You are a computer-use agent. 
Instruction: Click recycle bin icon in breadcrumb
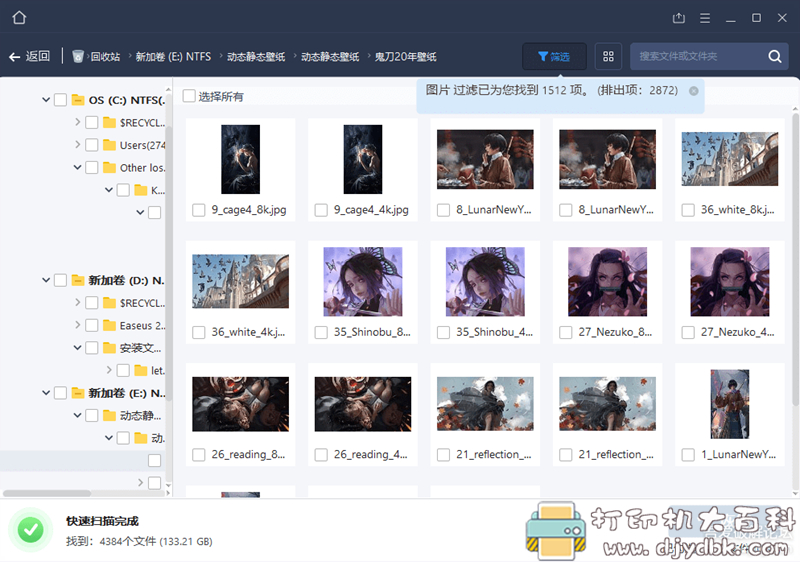tap(78, 56)
